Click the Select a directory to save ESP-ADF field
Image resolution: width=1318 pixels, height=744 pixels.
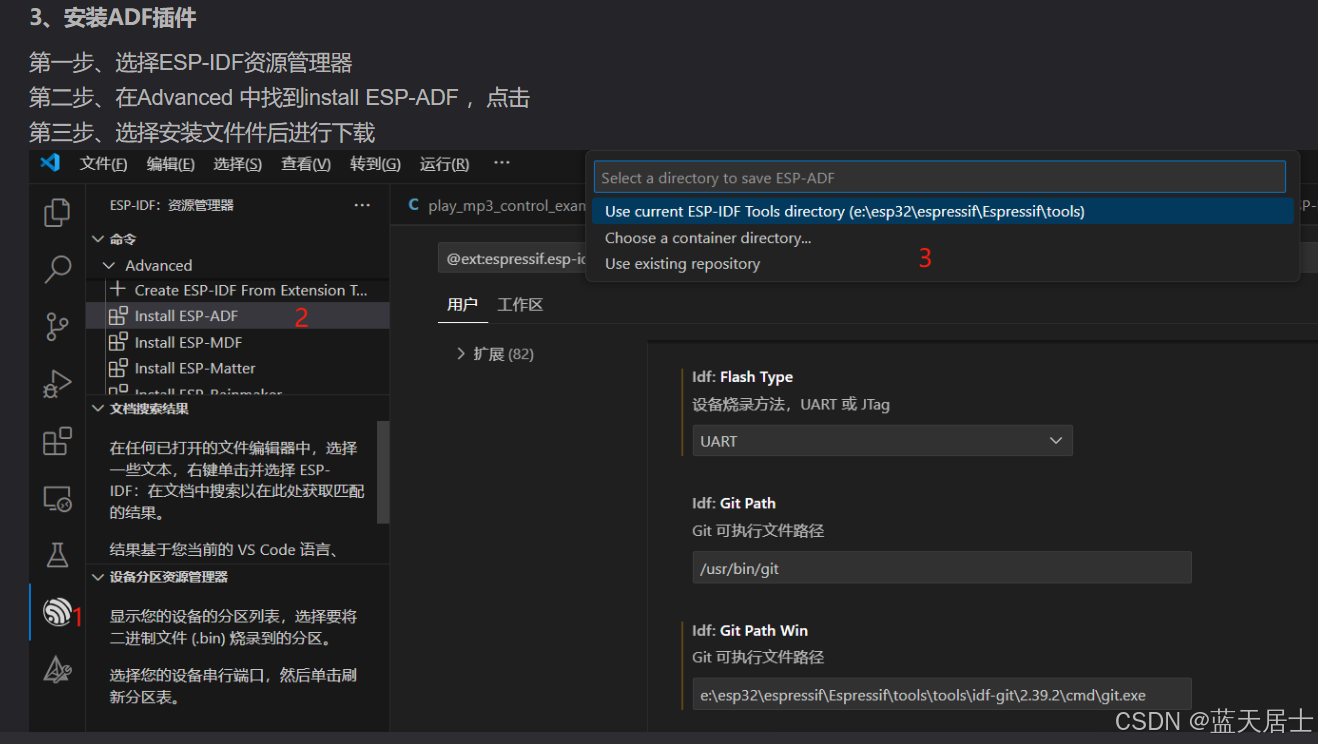(940, 178)
